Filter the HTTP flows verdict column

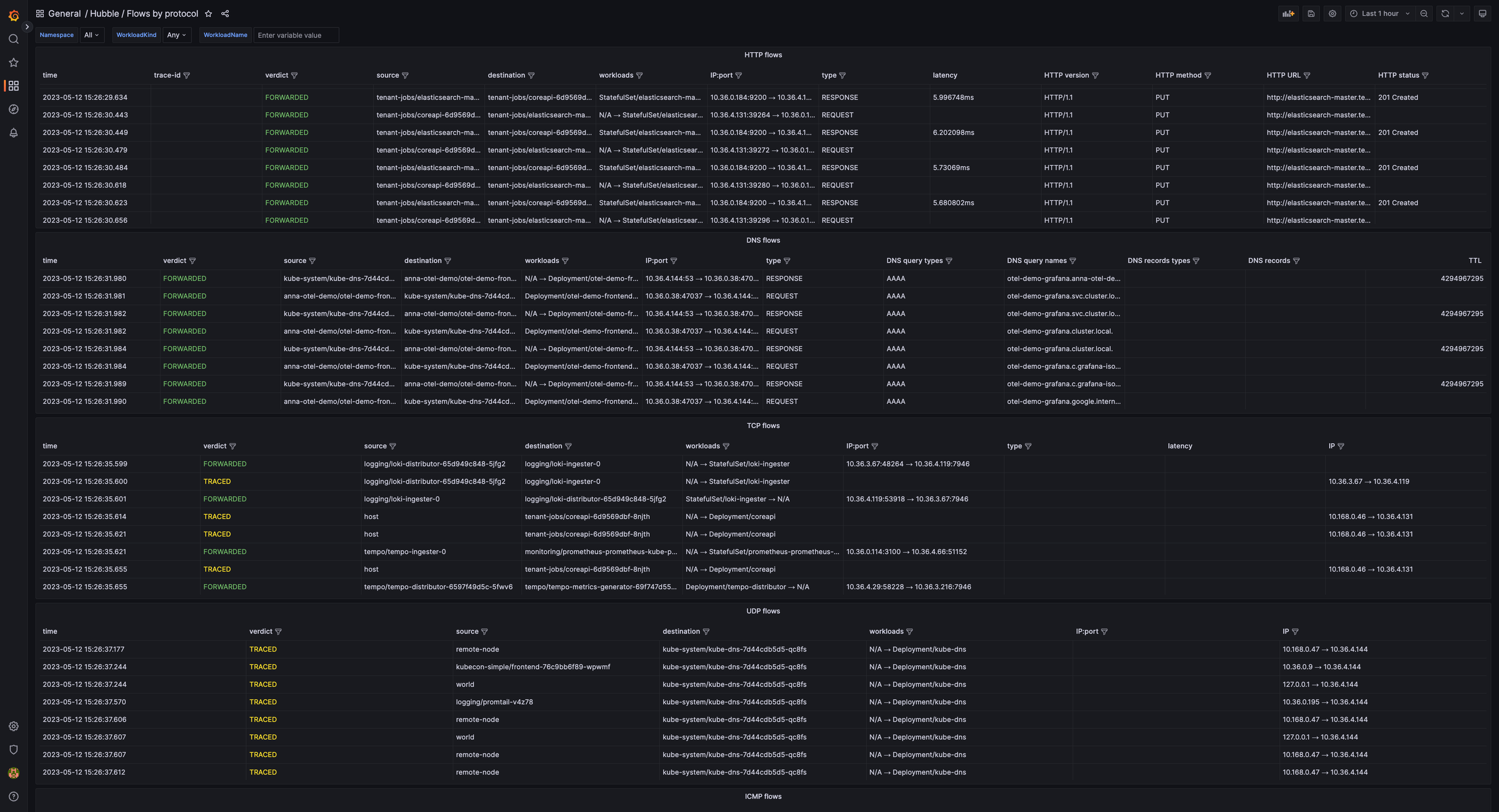pos(295,76)
